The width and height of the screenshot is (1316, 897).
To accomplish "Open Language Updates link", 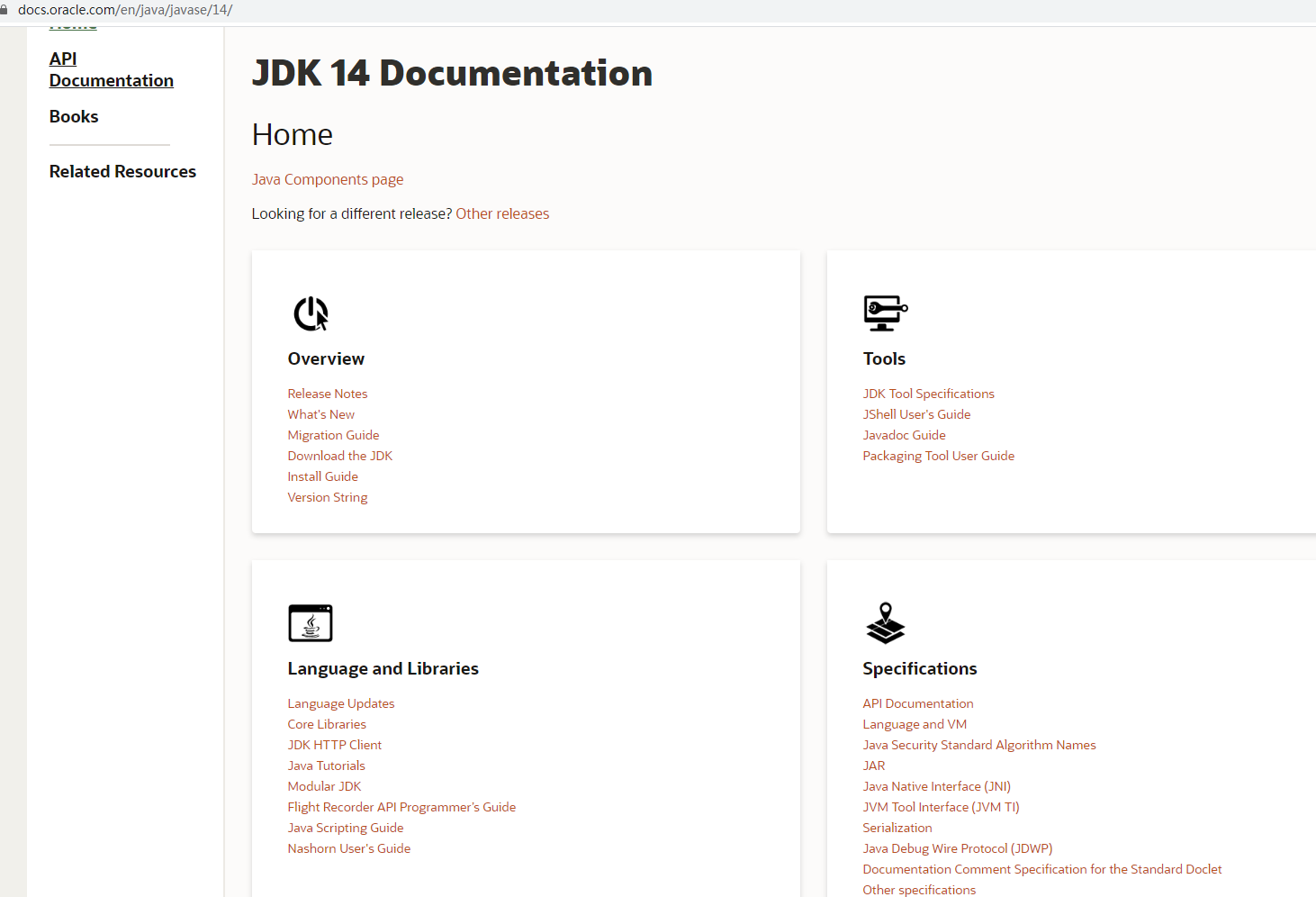I will [x=341, y=703].
